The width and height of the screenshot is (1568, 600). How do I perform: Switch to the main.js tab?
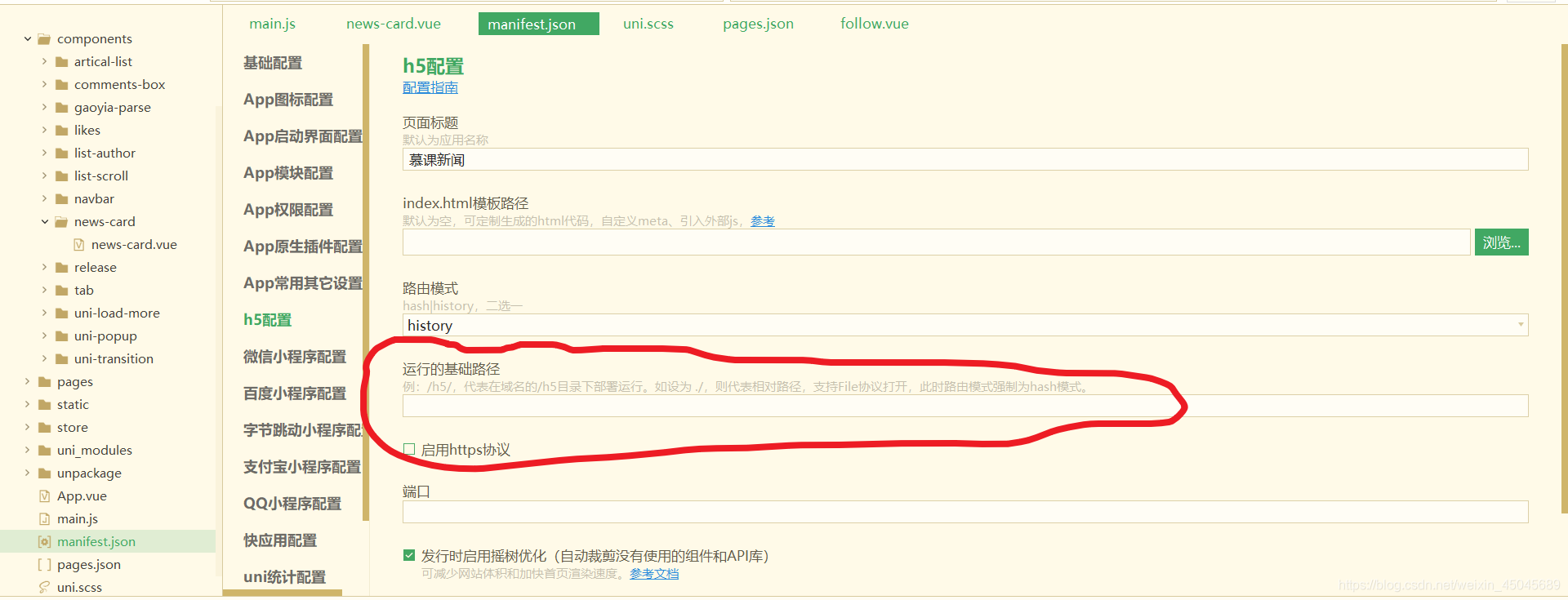(x=273, y=24)
